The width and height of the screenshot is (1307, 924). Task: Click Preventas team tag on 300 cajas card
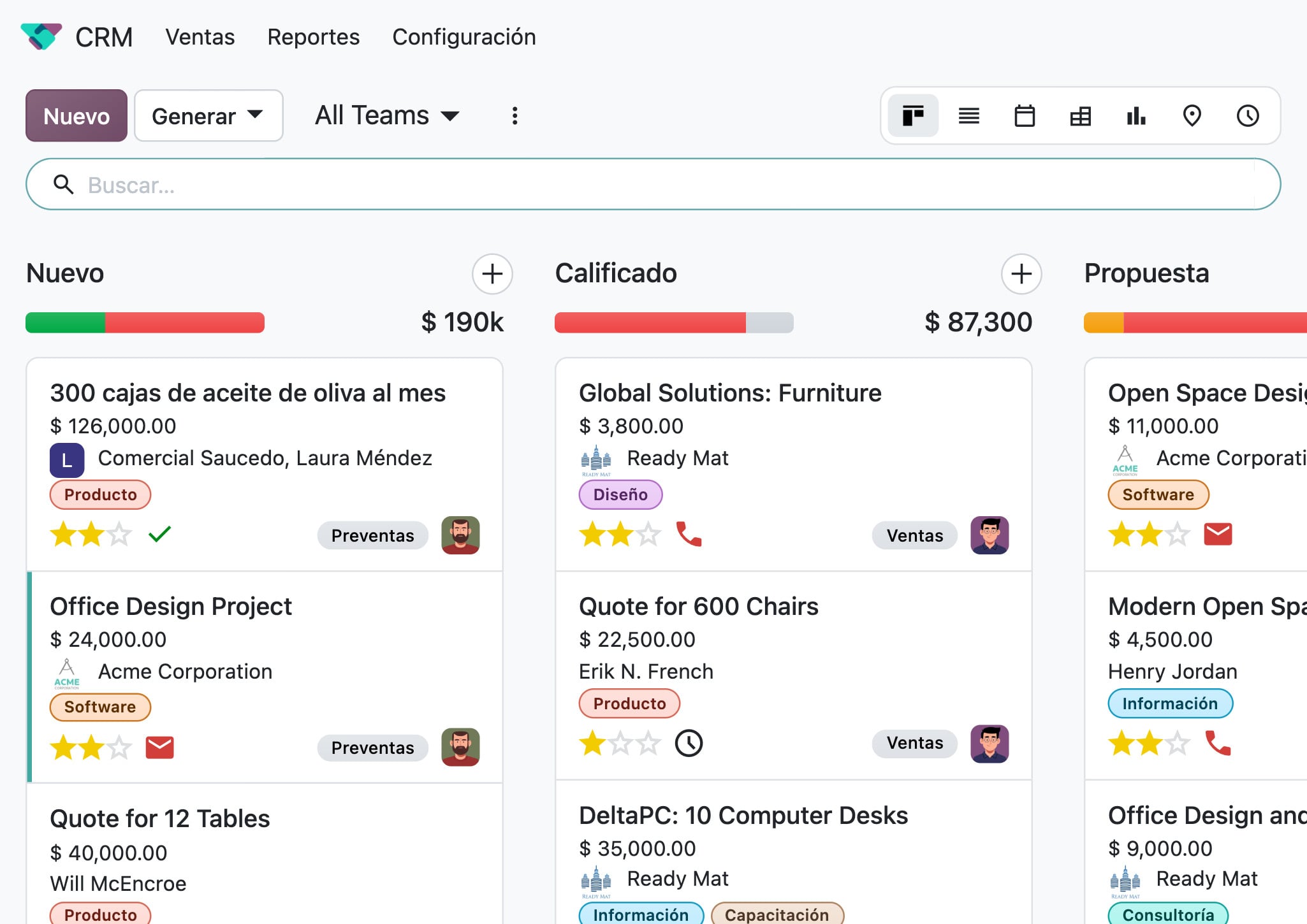pos(373,535)
